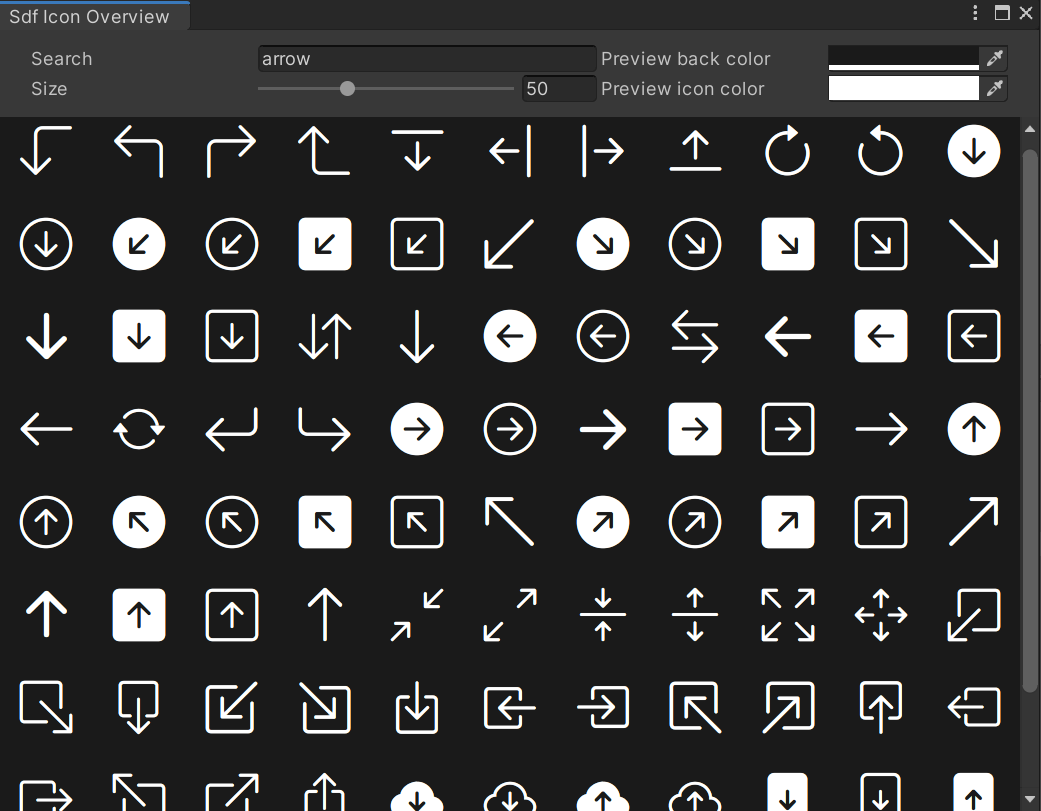This screenshot has height=811, width=1041.
Task: Pick the arrow-bar-right icon
Action: [603, 151]
